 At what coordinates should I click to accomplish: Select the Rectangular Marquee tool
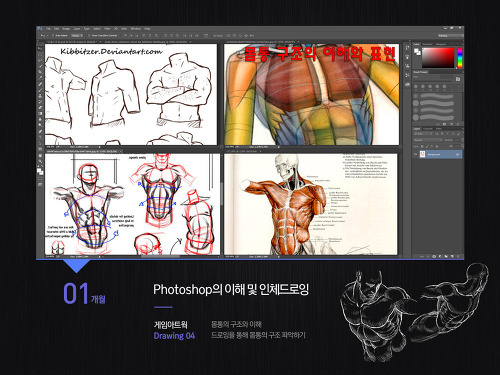point(40,54)
